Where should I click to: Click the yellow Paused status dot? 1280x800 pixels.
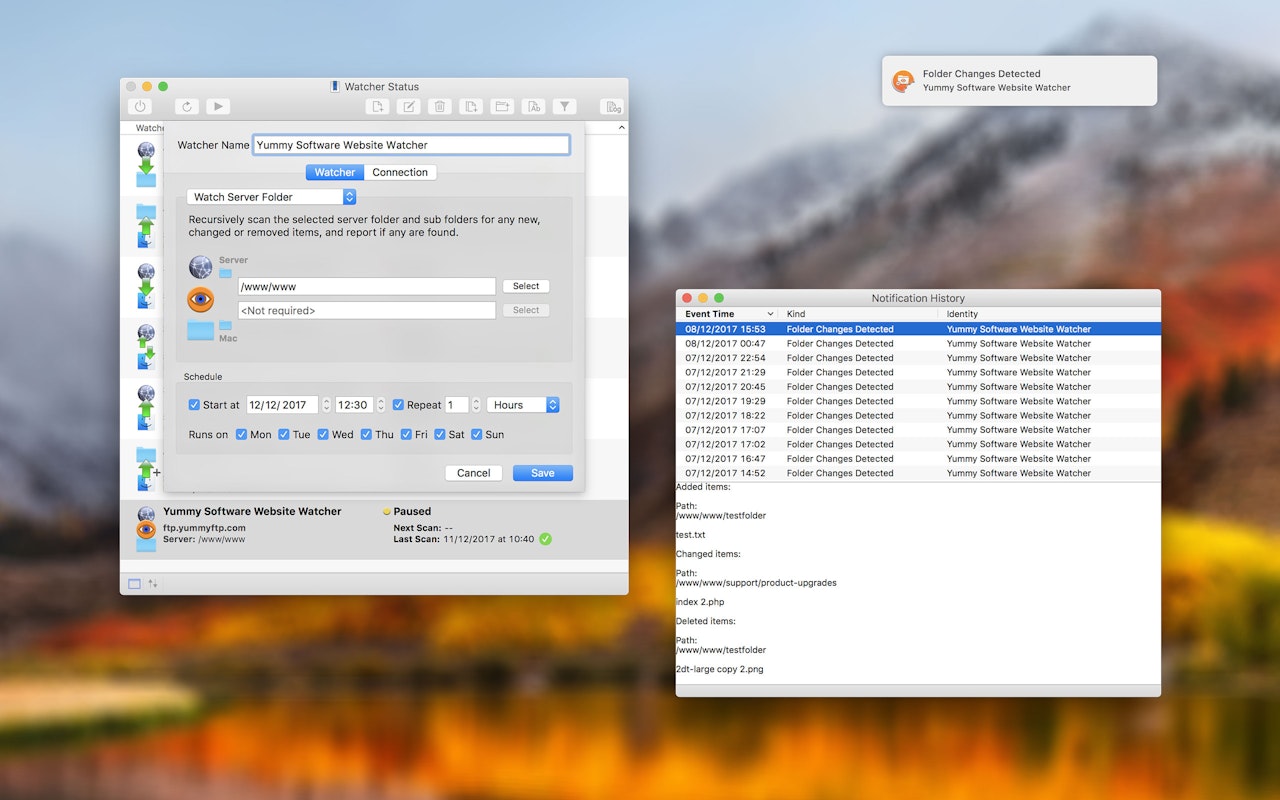387,512
